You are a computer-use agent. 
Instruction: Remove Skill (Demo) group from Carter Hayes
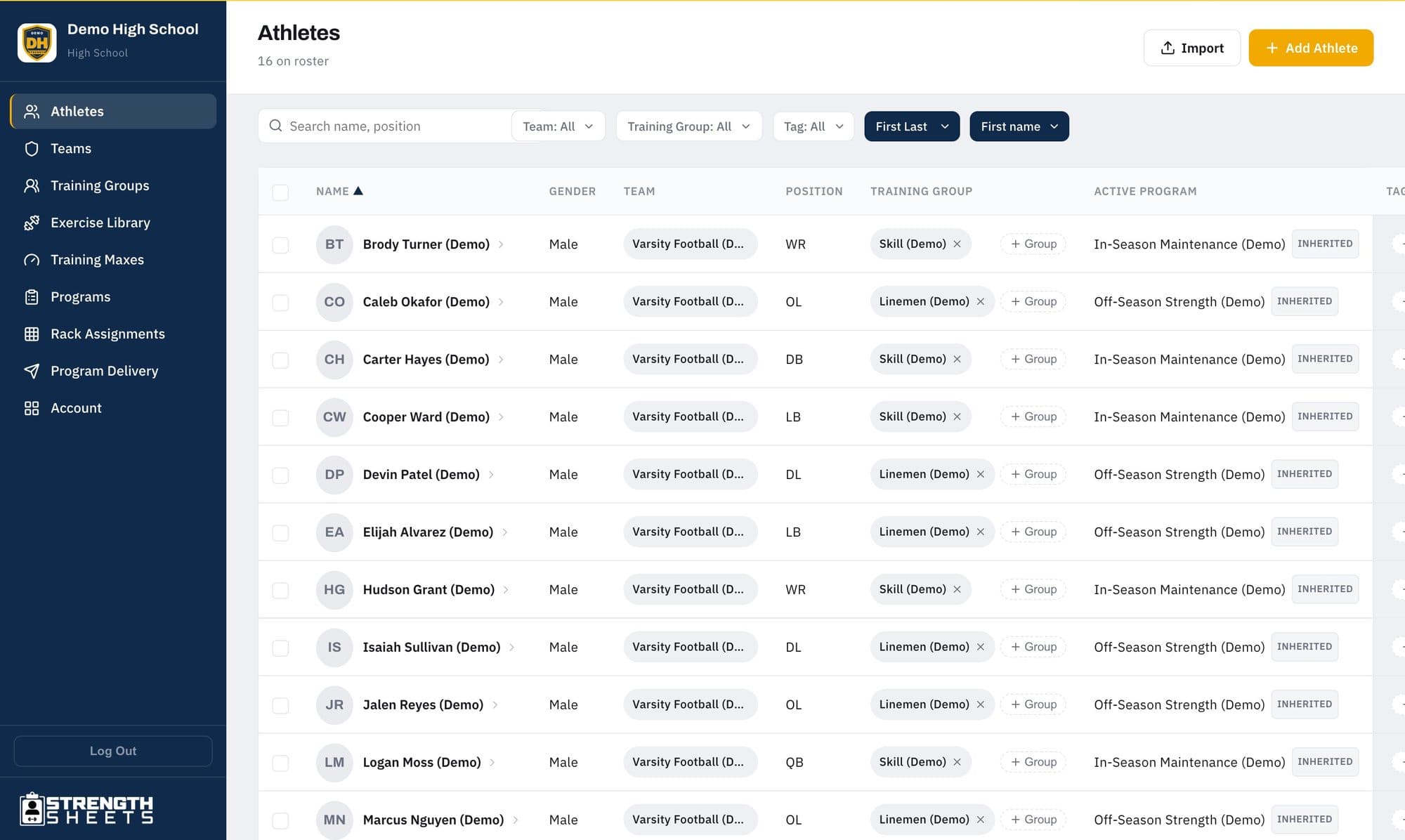(x=957, y=359)
